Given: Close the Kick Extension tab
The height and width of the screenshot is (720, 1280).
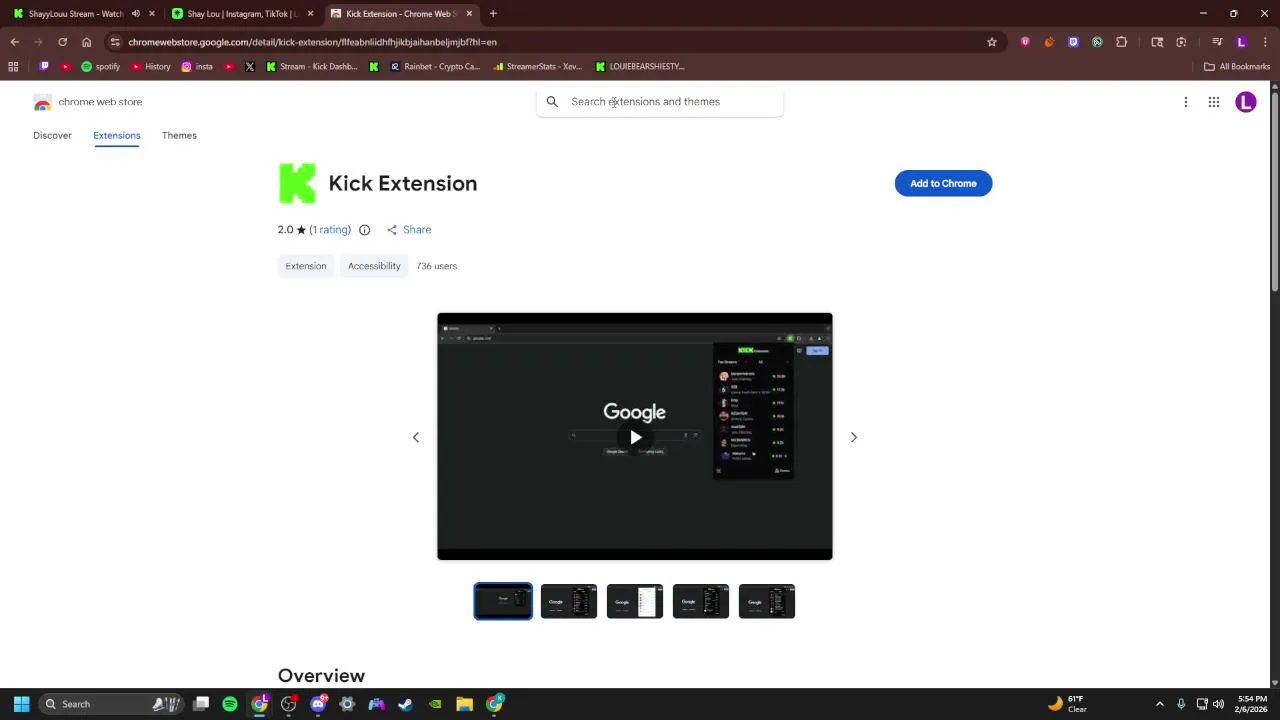Looking at the screenshot, I should [469, 14].
